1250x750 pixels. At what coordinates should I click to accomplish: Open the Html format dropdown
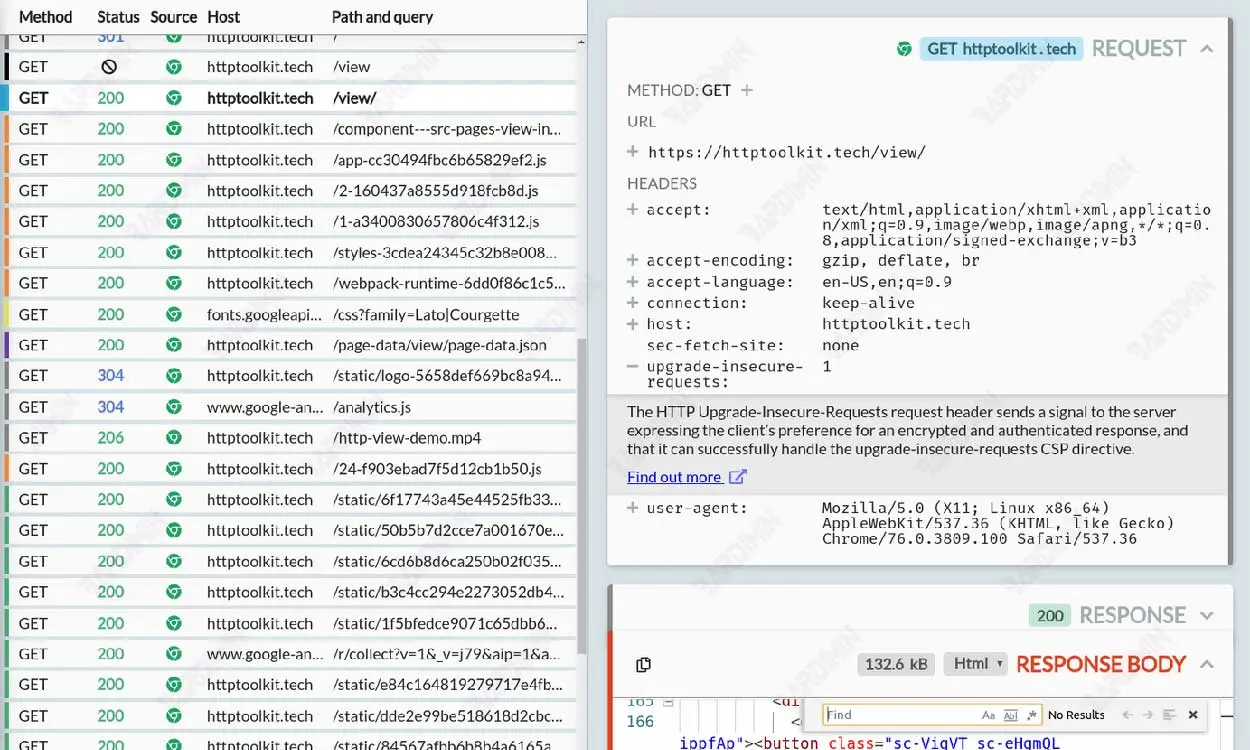click(976, 664)
